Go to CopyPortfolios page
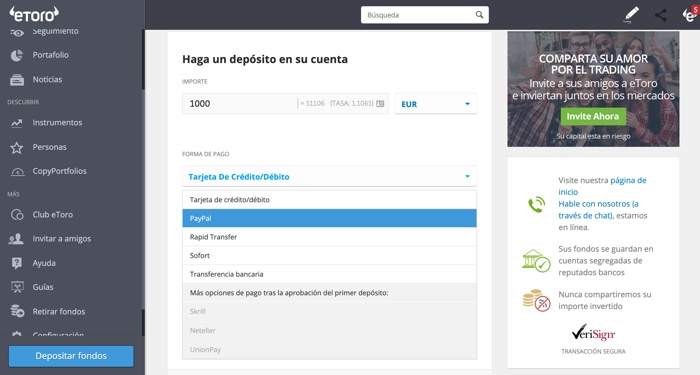The image size is (700, 375). pyautogui.click(x=59, y=171)
